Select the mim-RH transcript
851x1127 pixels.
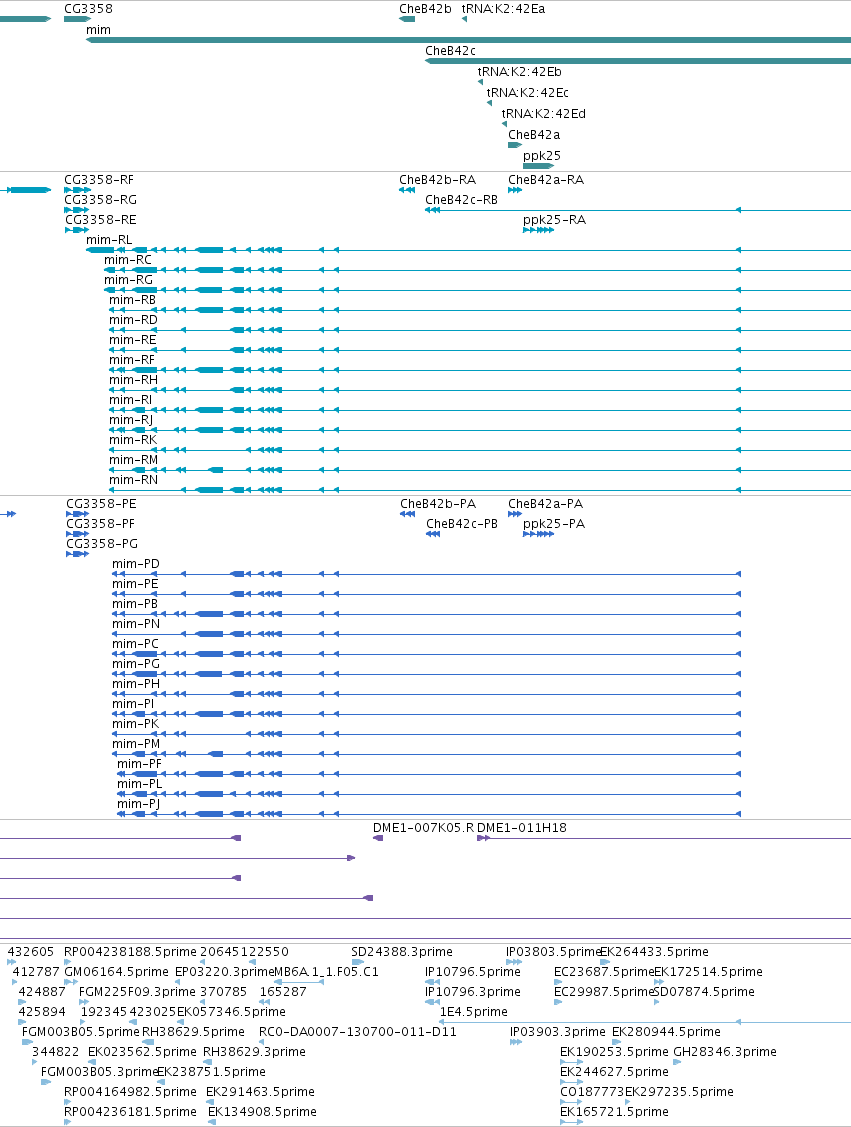pyautogui.click(x=133, y=380)
